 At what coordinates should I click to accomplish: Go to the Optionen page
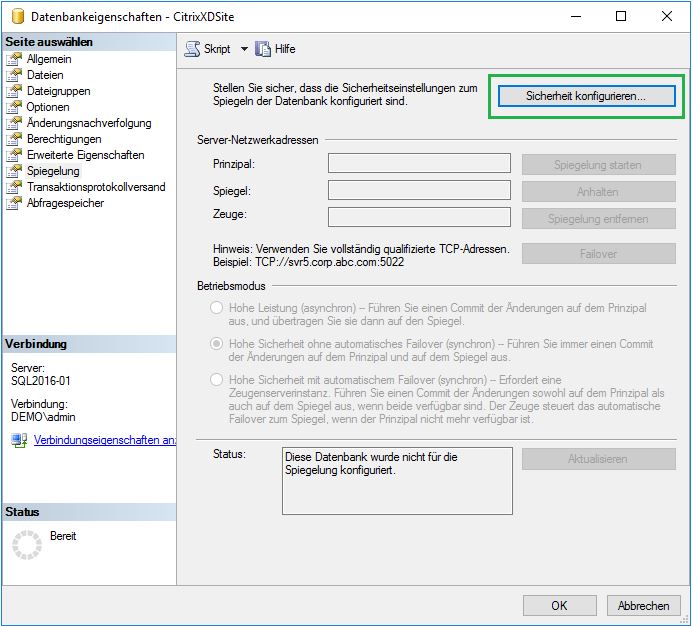[48, 107]
